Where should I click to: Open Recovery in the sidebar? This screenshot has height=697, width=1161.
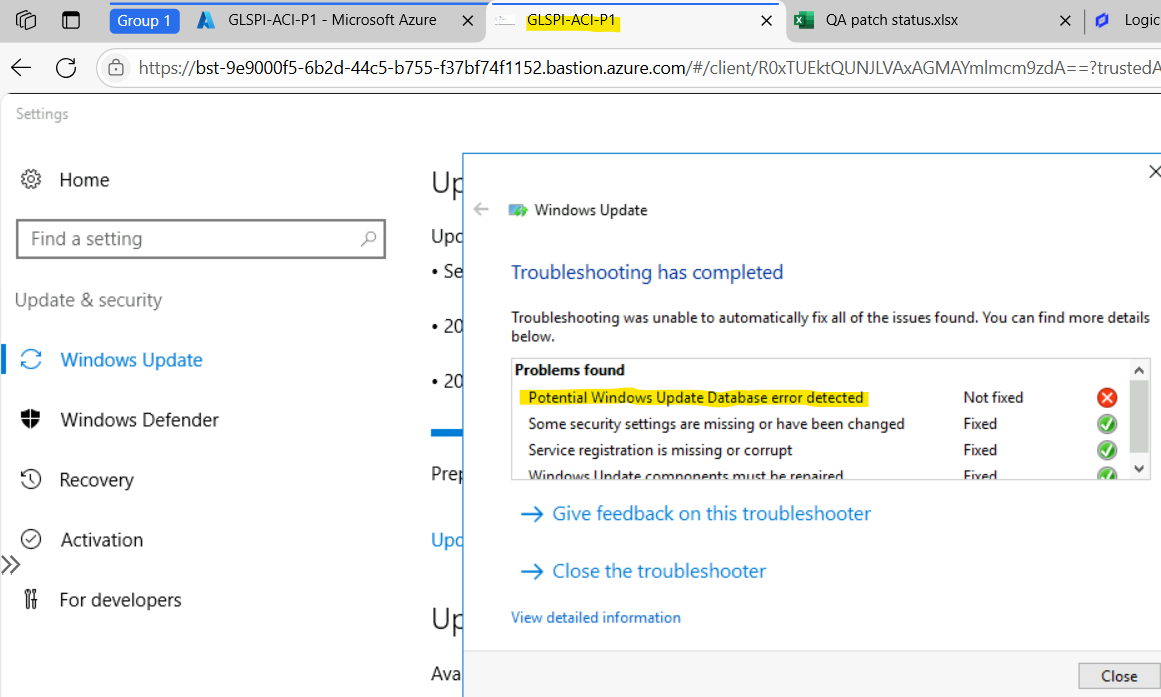tap(96, 480)
